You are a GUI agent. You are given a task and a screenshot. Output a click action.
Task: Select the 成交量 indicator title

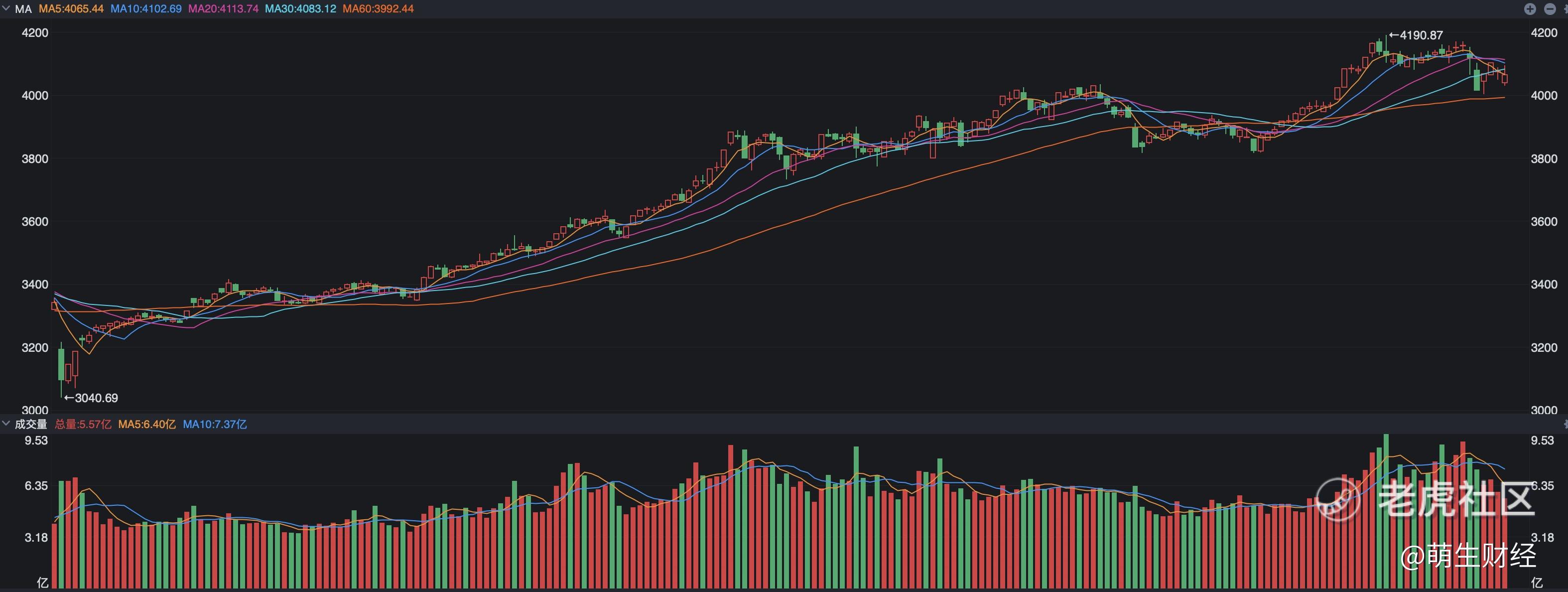pyautogui.click(x=30, y=424)
